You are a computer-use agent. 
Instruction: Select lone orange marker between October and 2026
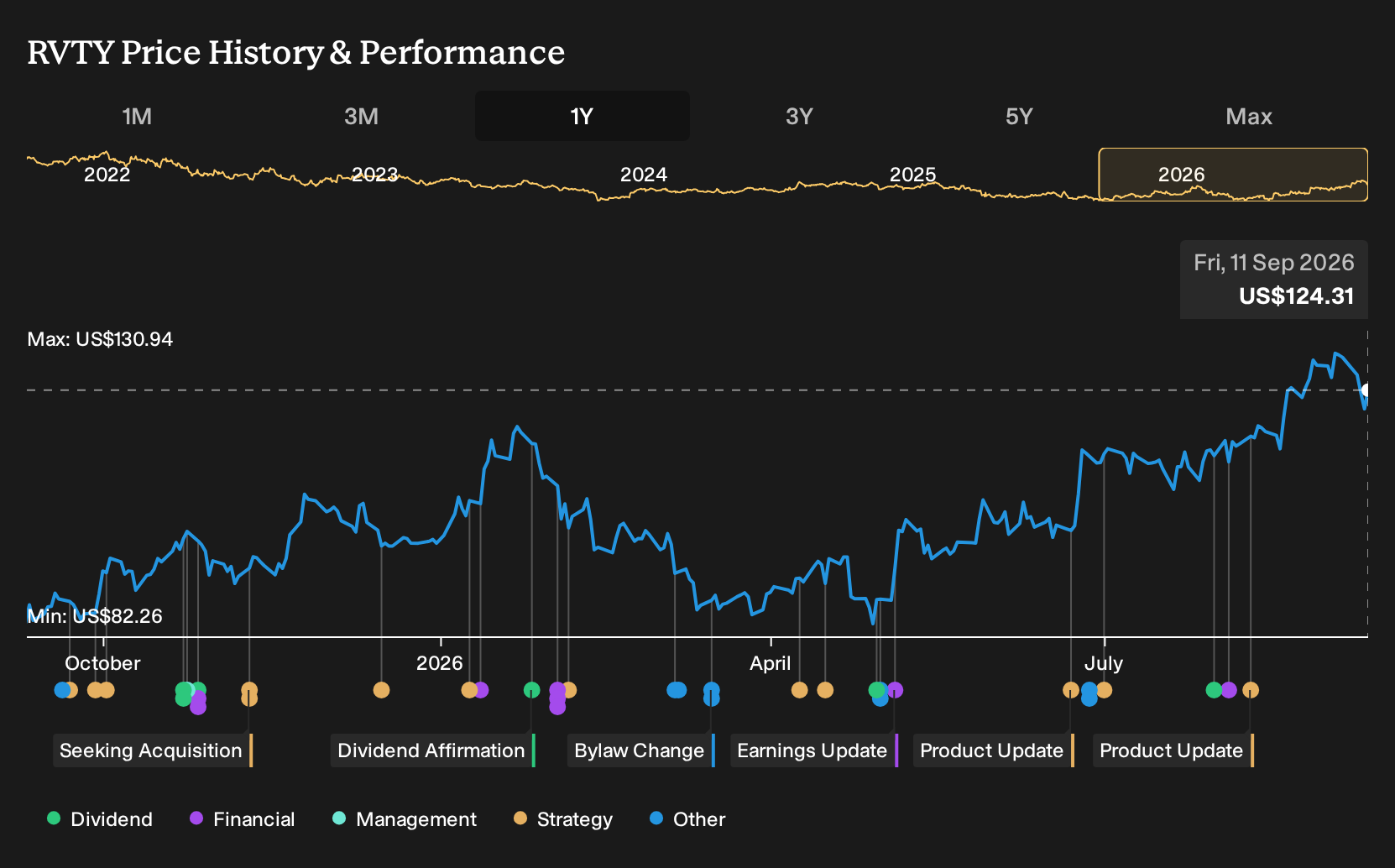[x=381, y=690]
